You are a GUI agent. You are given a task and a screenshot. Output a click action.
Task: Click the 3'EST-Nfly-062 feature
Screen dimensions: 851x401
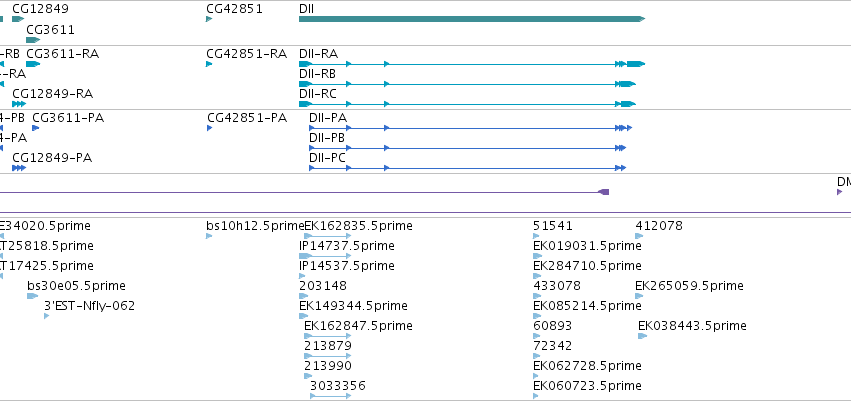click(47, 316)
